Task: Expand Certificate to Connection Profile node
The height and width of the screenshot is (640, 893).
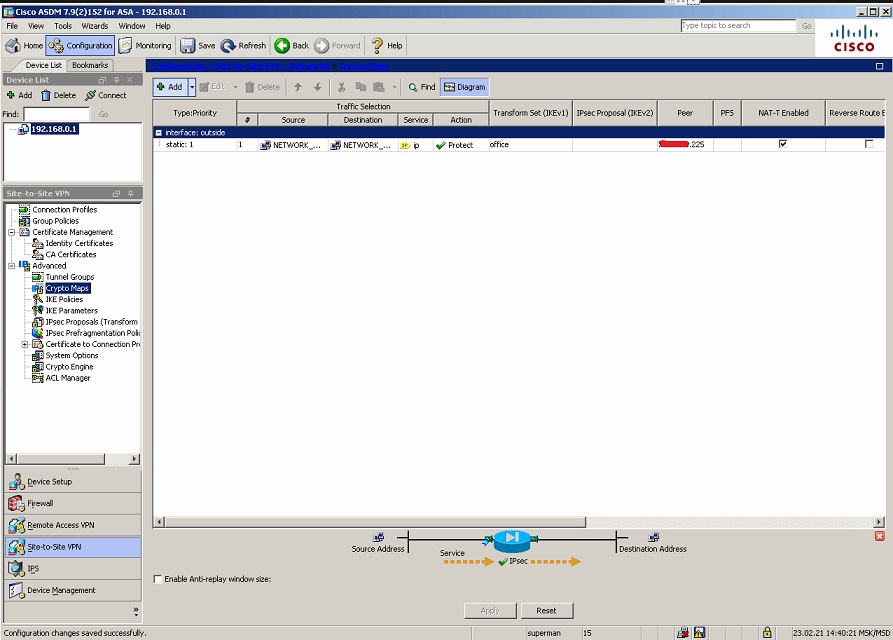Action: coord(25,344)
